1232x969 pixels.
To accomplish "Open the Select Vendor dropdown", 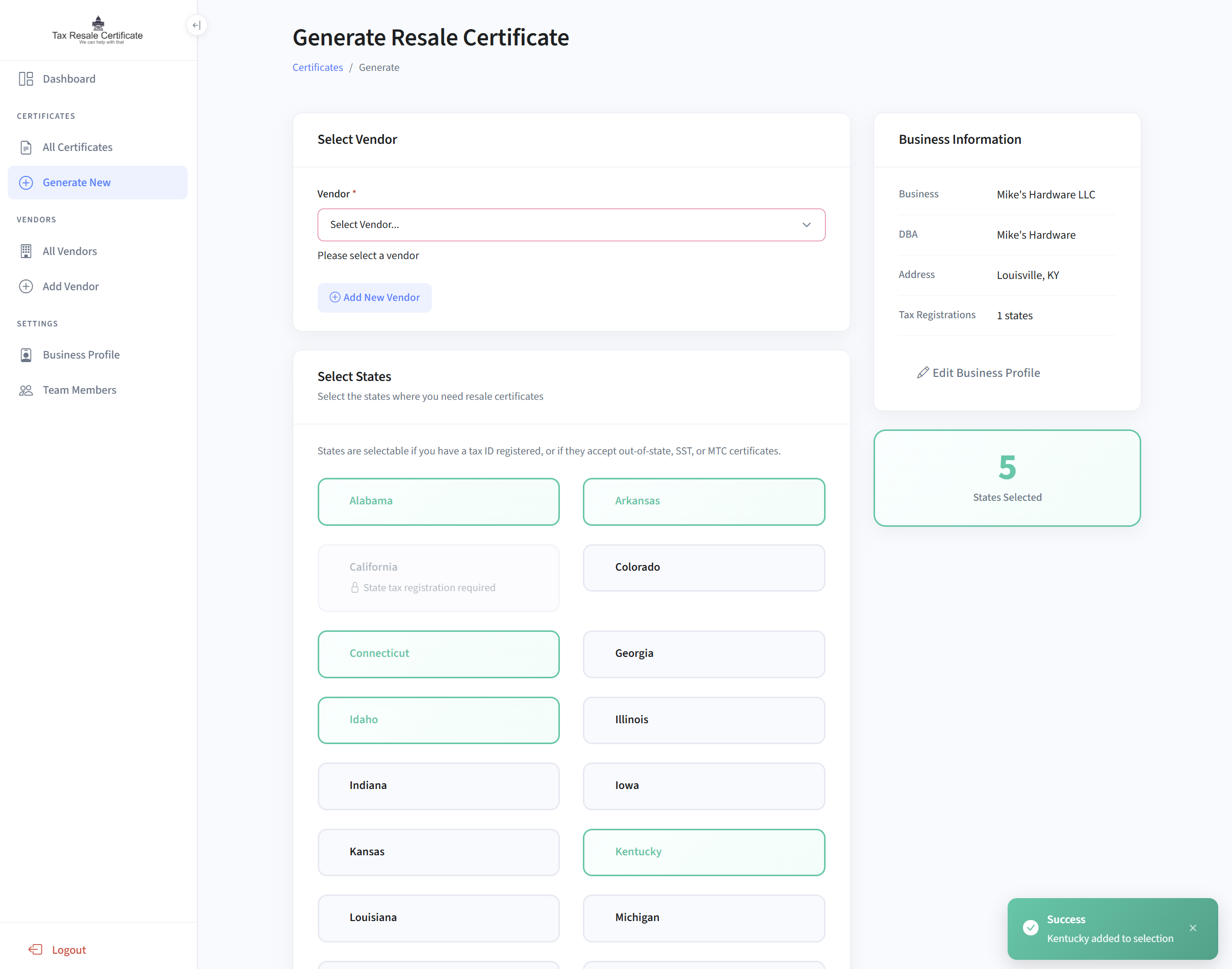I will pyautogui.click(x=571, y=225).
